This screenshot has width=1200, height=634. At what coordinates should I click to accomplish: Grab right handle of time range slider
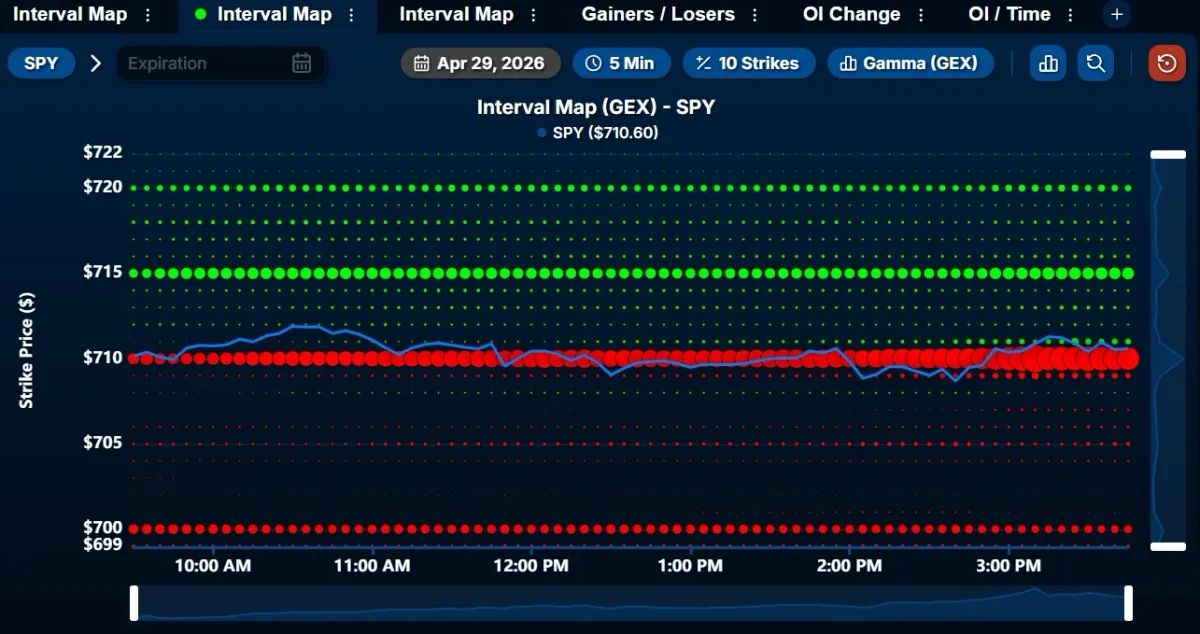point(1129,603)
